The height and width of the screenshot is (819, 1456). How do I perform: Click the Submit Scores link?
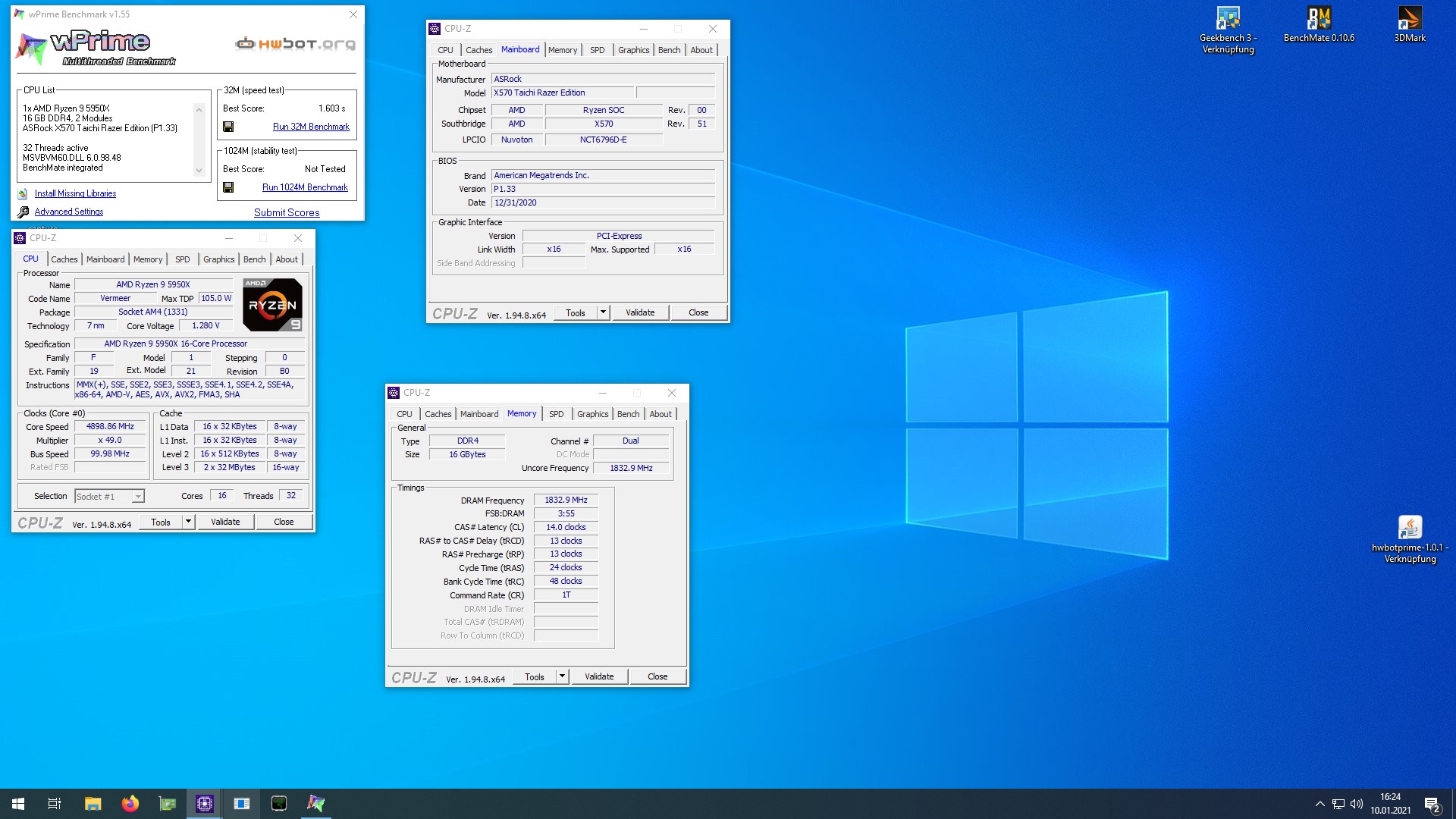[x=287, y=213]
